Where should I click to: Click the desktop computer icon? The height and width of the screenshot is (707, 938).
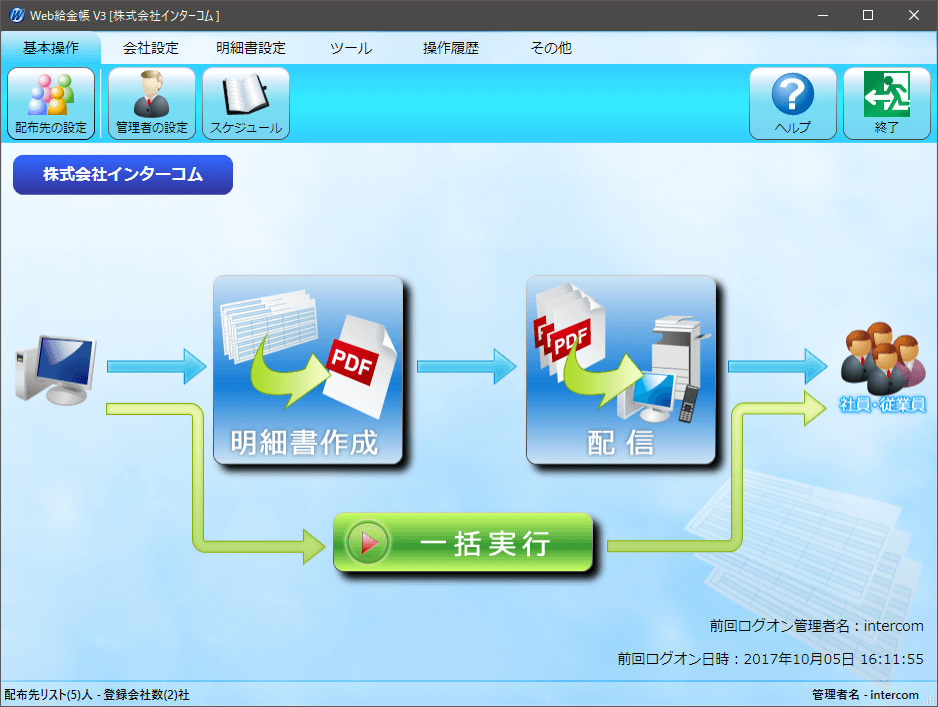(56, 370)
